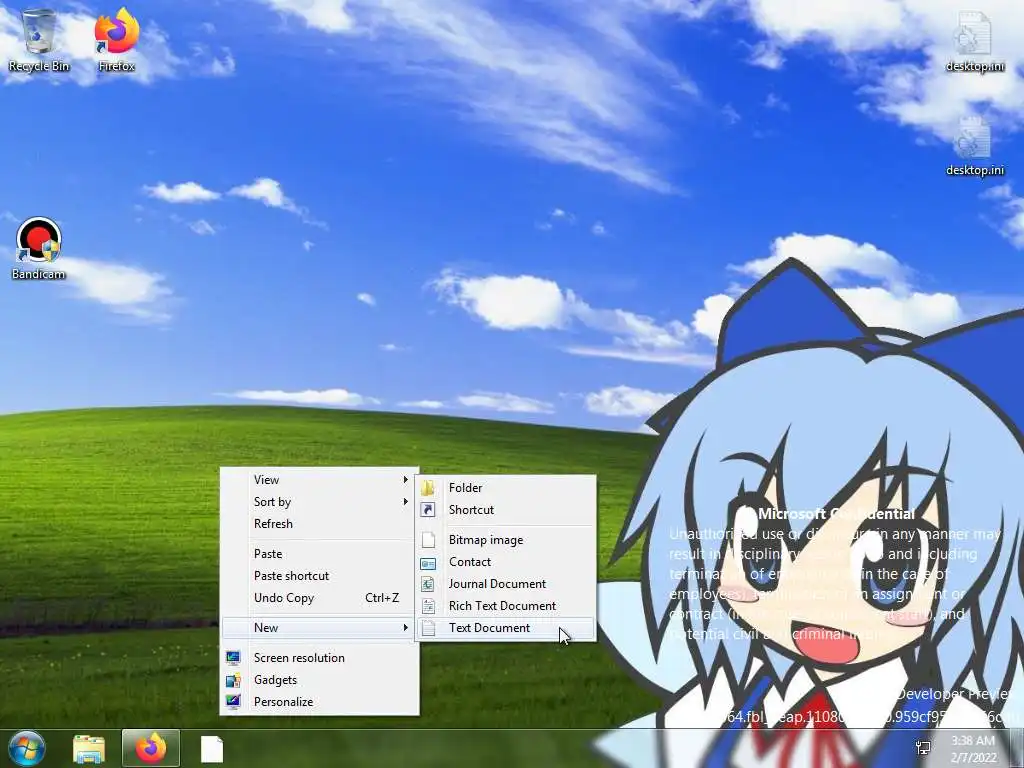Expand the Sort by submenu arrow
Viewport: 1024px width, 768px height.
(406, 502)
